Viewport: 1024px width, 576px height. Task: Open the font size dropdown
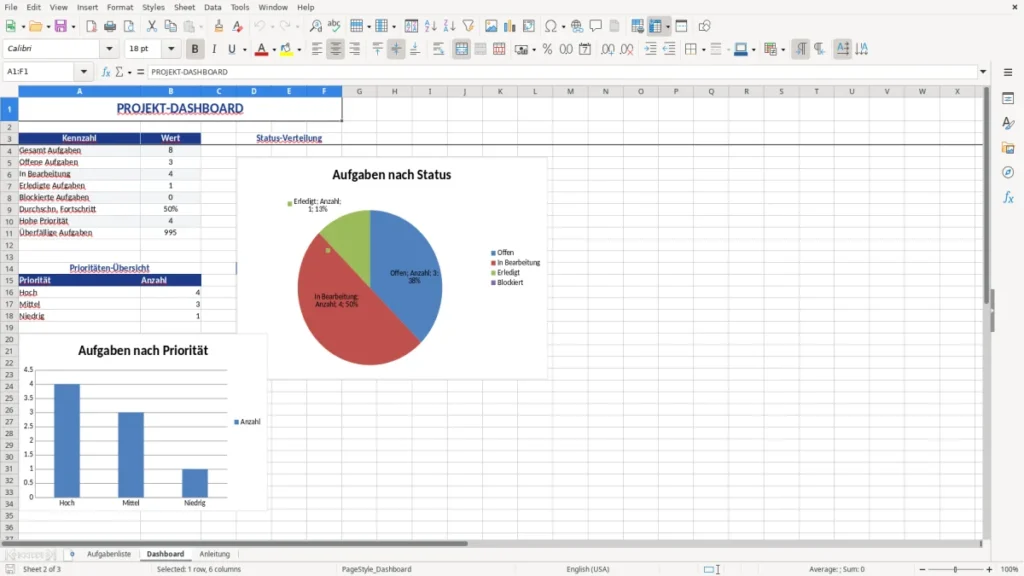coord(171,49)
